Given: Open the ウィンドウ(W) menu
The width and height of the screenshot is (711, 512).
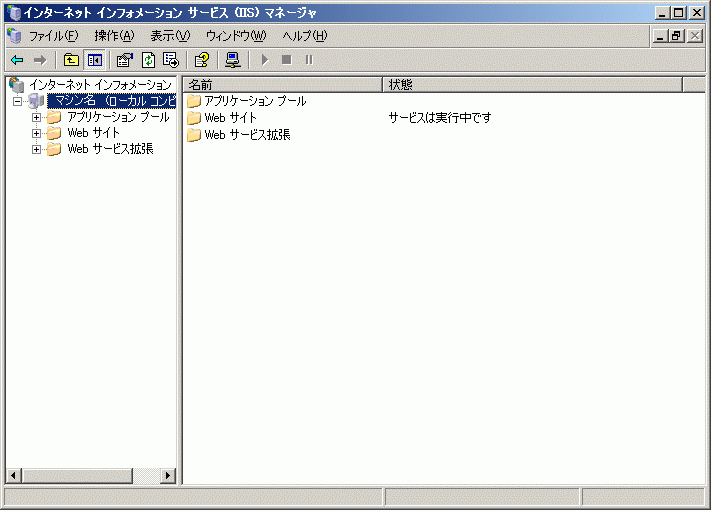Looking at the screenshot, I should coord(236,36).
